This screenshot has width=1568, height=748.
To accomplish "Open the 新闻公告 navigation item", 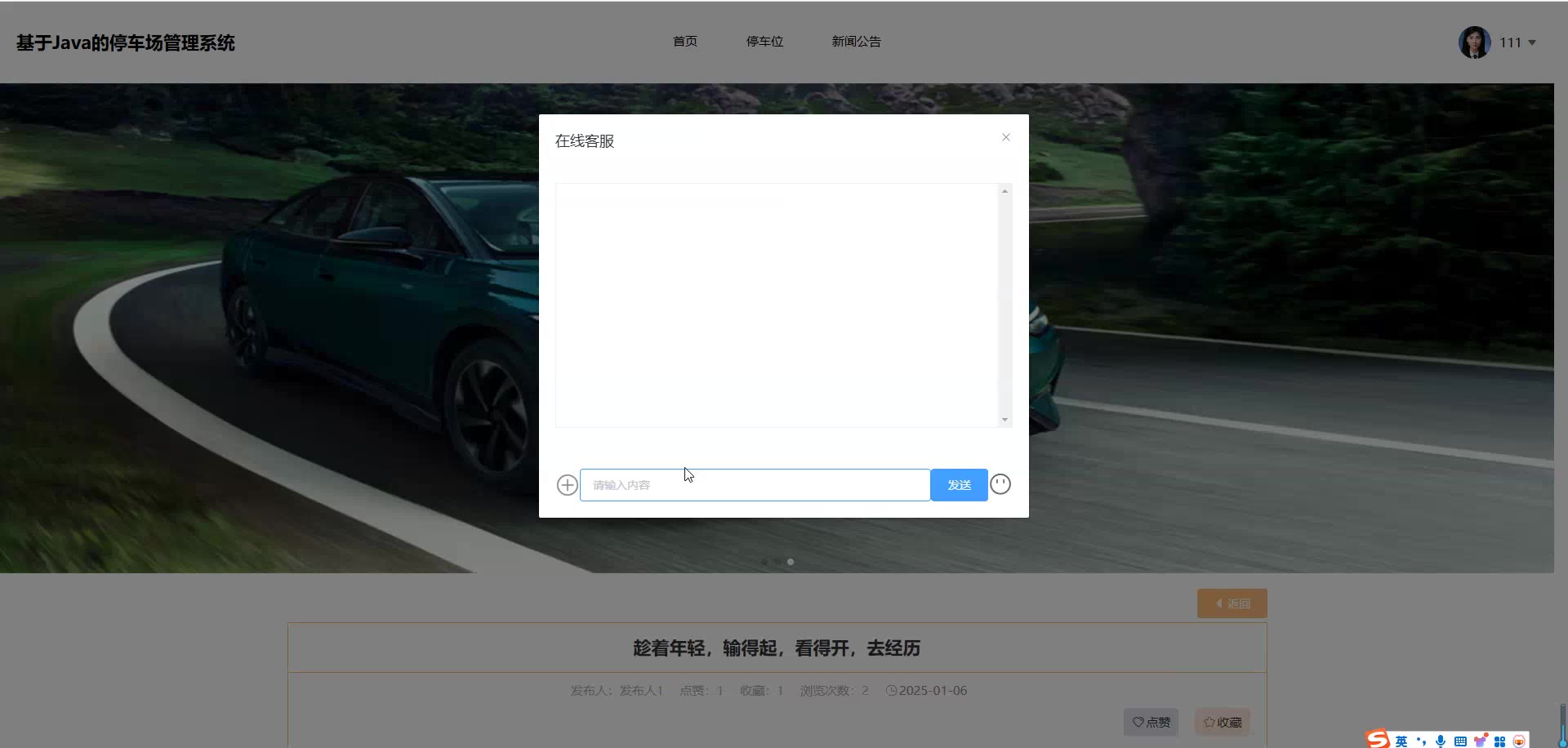I will (x=856, y=42).
